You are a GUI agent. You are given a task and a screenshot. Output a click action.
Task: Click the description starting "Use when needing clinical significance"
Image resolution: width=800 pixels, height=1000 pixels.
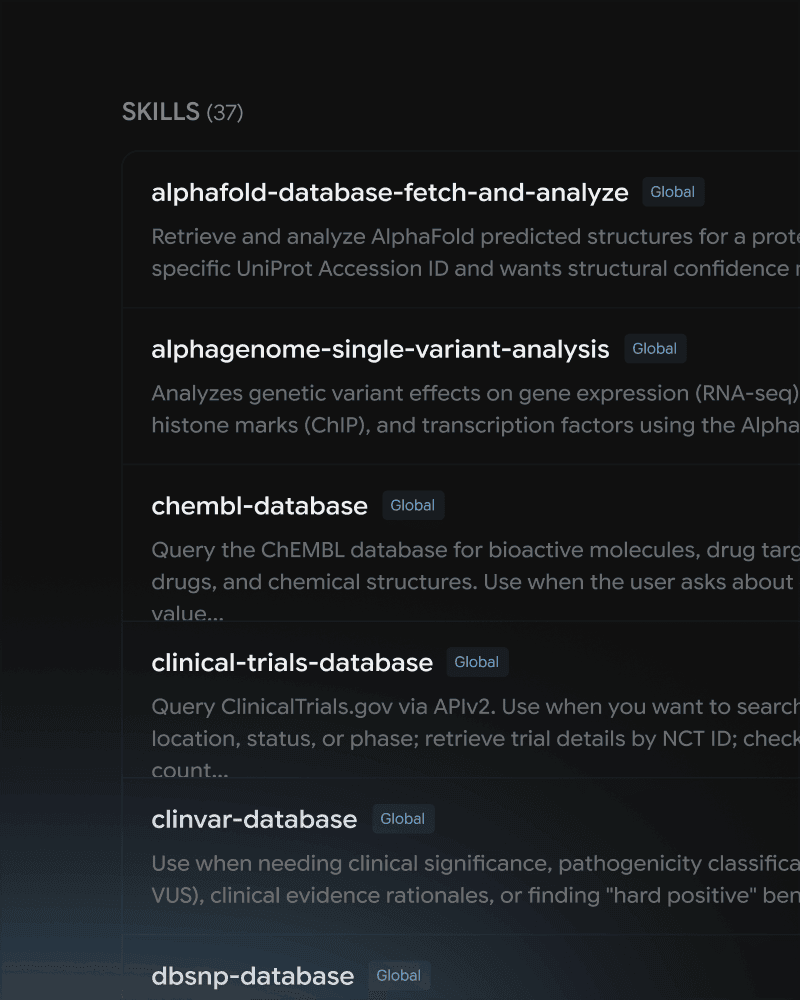point(475,879)
